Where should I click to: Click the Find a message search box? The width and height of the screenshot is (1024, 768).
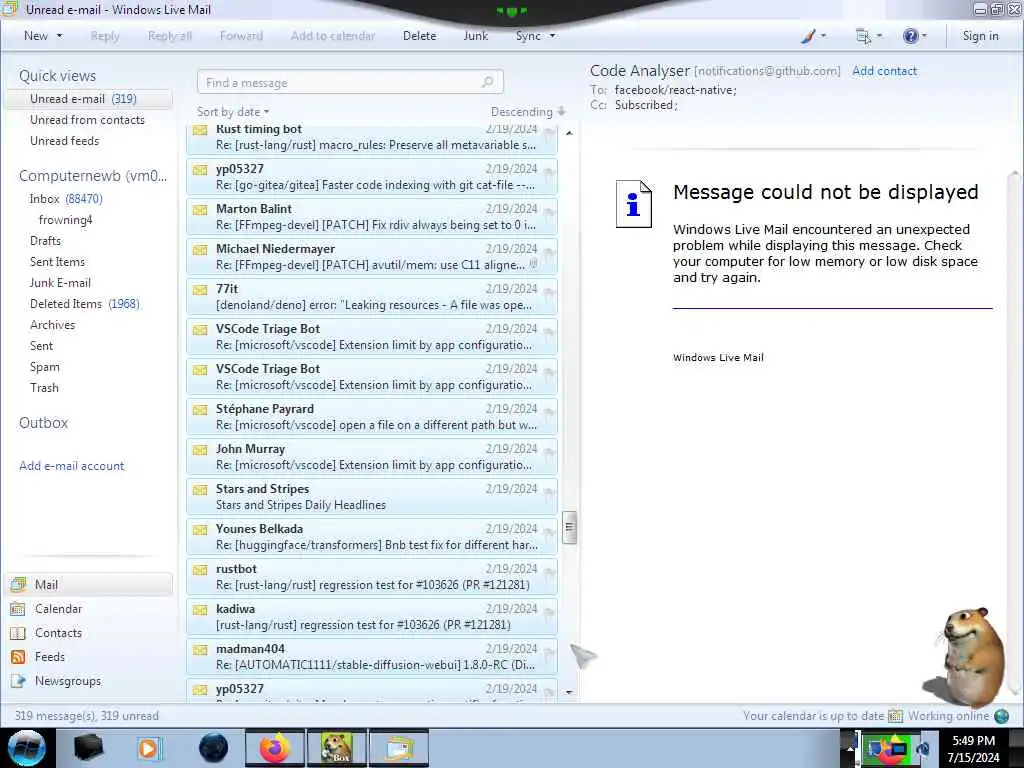point(350,82)
